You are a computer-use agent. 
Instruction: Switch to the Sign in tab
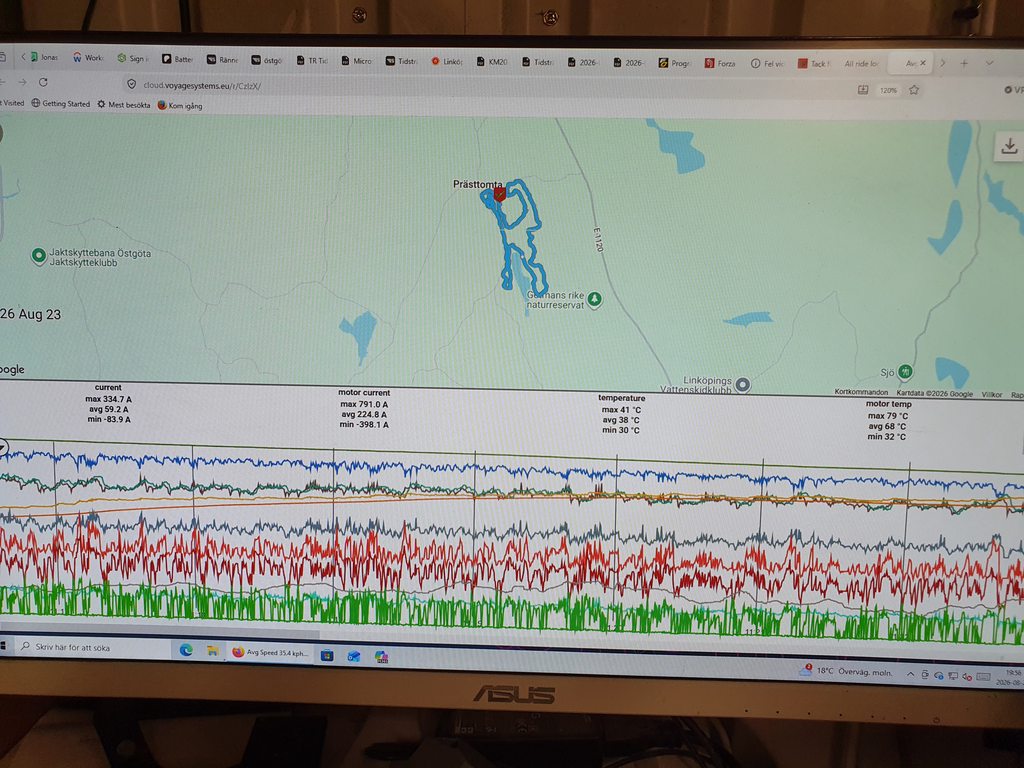pyautogui.click(x=133, y=58)
